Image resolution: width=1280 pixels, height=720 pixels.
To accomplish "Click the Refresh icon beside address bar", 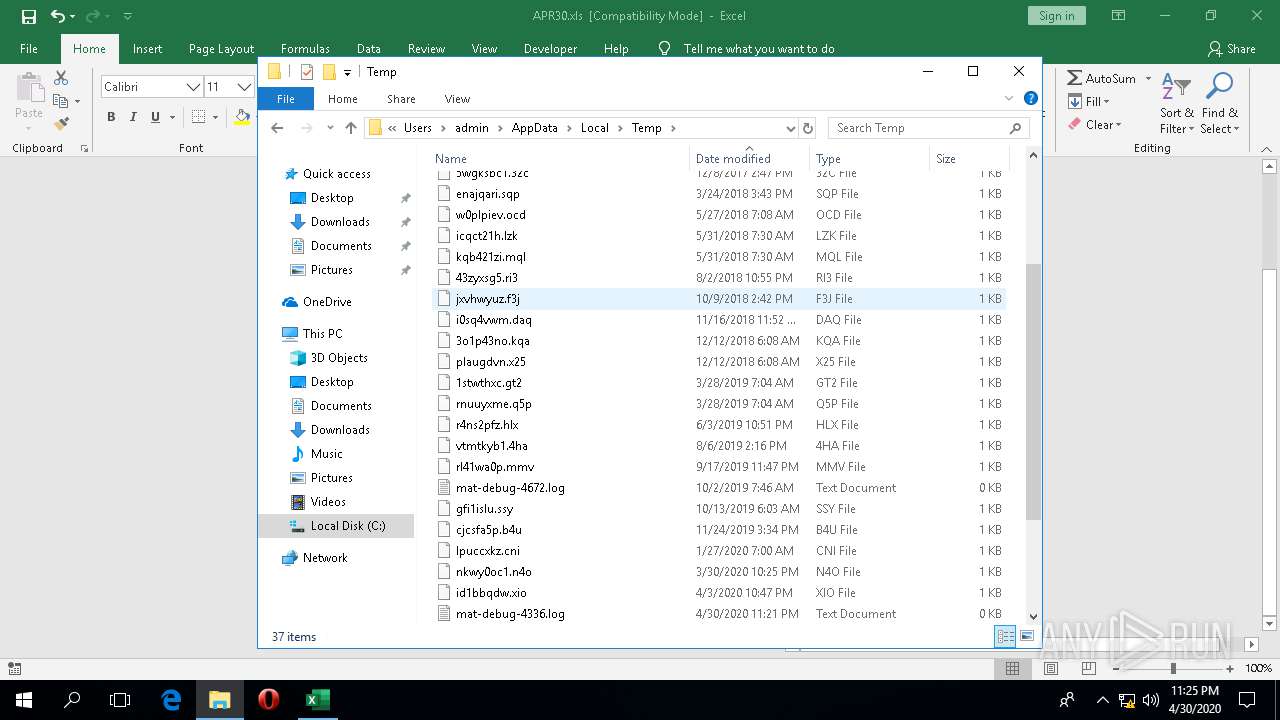I will 808,128.
